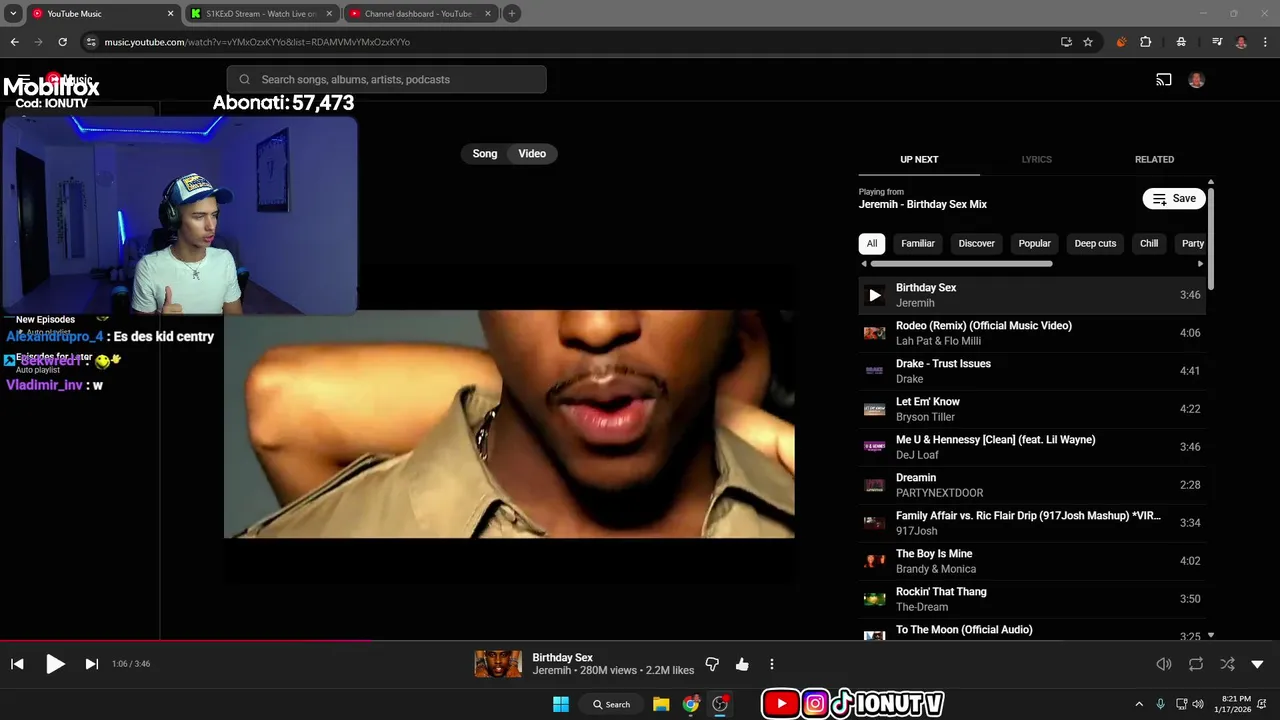This screenshot has height=720, width=1280.
Task: Select Drake - Trust Issues in queue
Action: (x=1032, y=371)
